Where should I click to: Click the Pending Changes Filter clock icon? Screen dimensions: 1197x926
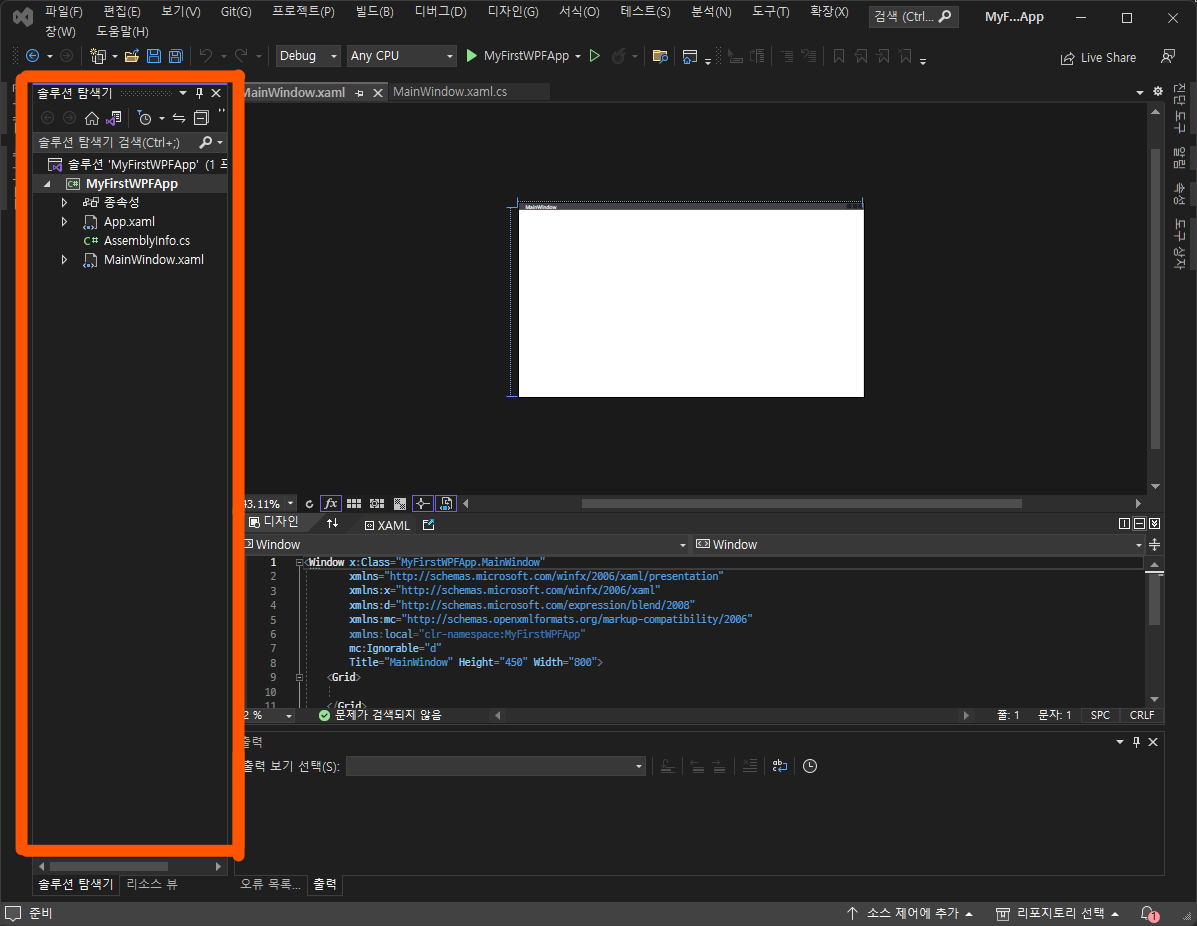(144, 118)
